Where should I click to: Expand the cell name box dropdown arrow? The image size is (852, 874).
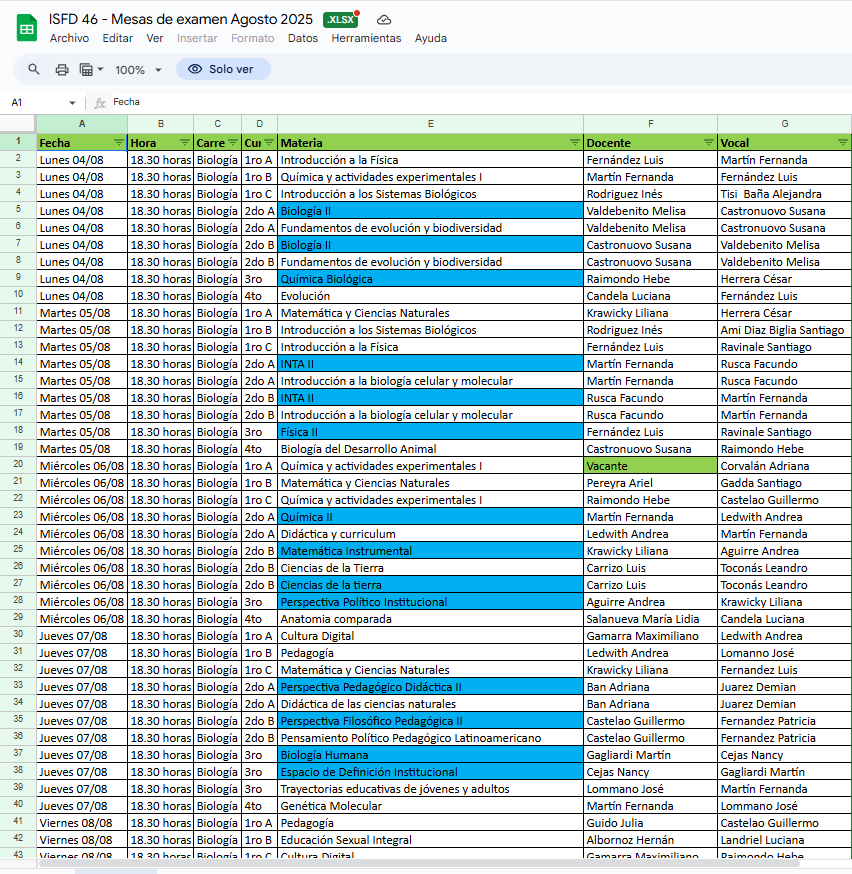pyautogui.click(x=72, y=103)
